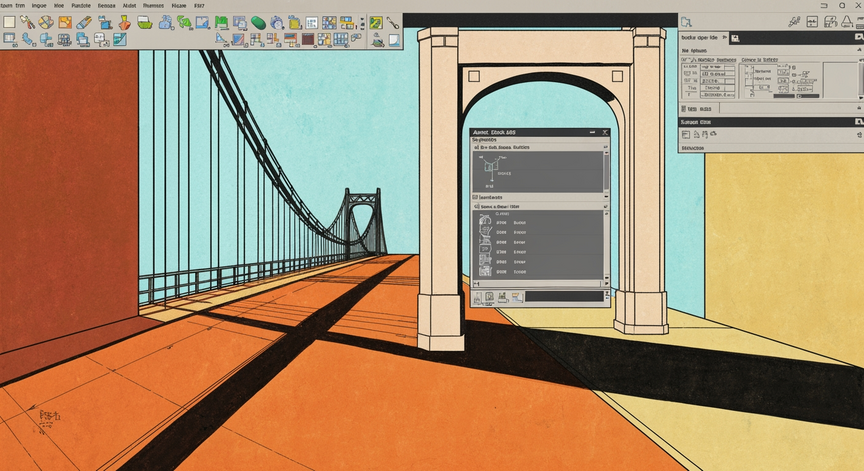Select the green oval pill icon
The width and height of the screenshot is (864, 471).
258,23
